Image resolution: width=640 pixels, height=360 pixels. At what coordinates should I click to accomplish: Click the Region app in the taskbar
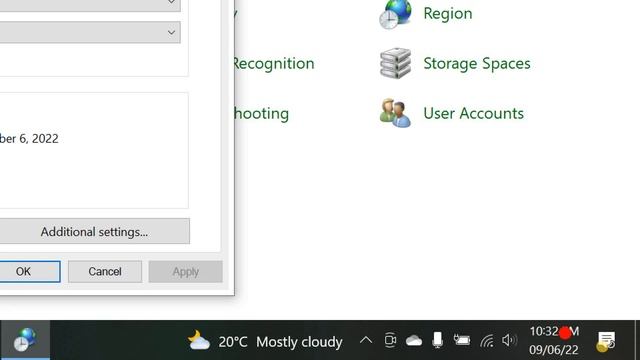[x=25, y=340]
